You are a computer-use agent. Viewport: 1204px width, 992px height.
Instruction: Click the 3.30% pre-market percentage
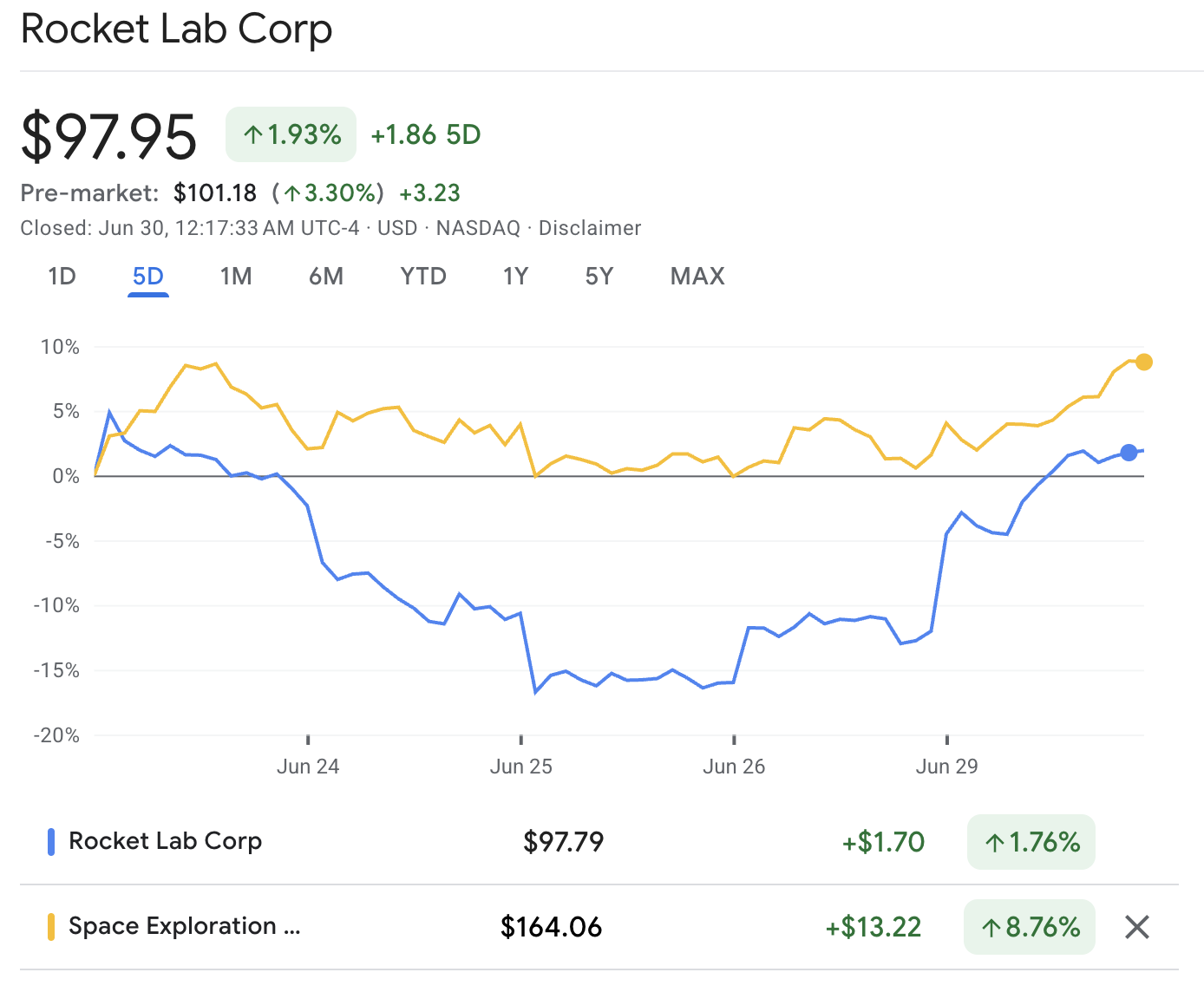pyautogui.click(x=329, y=193)
